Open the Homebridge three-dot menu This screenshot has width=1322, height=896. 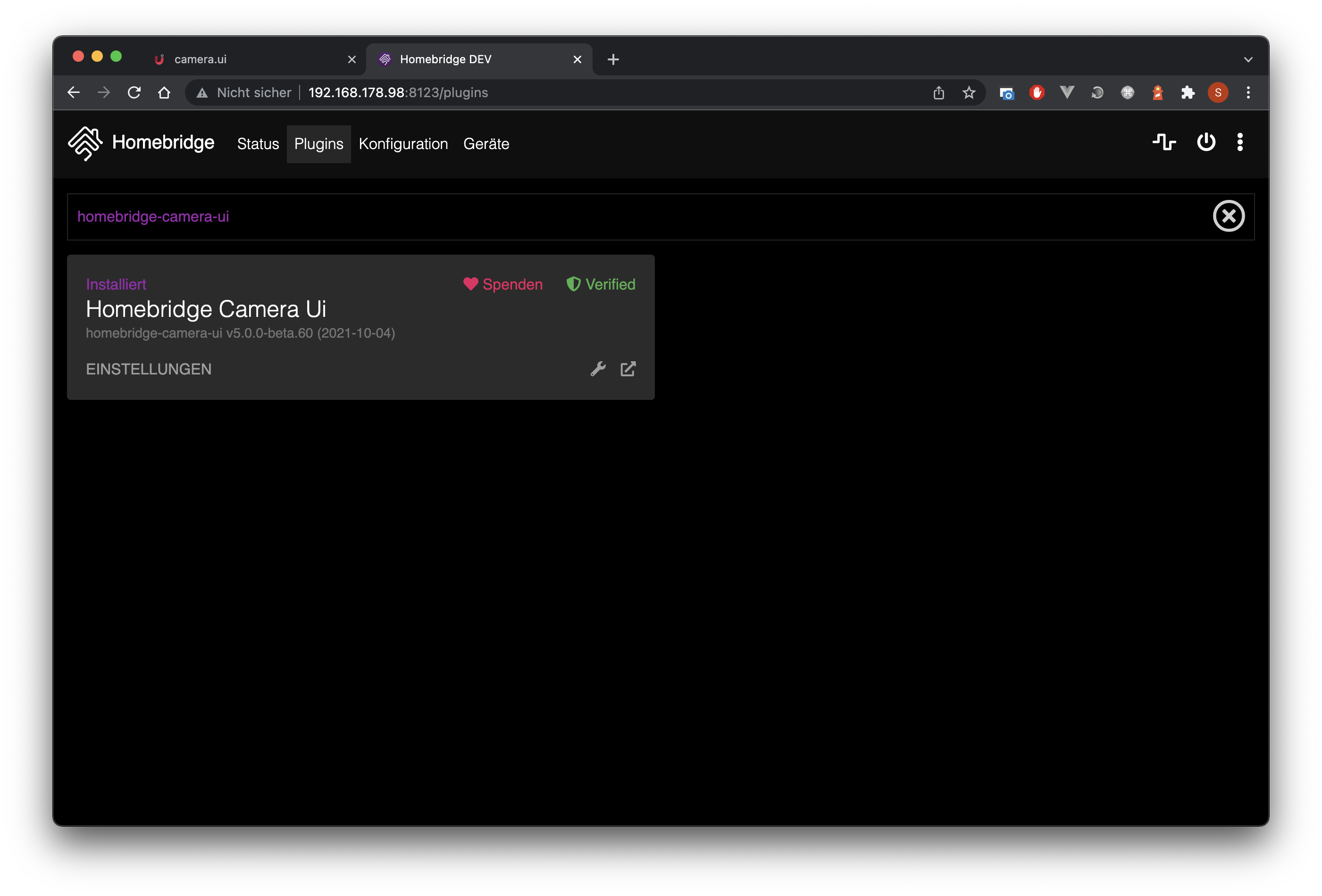tap(1240, 142)
